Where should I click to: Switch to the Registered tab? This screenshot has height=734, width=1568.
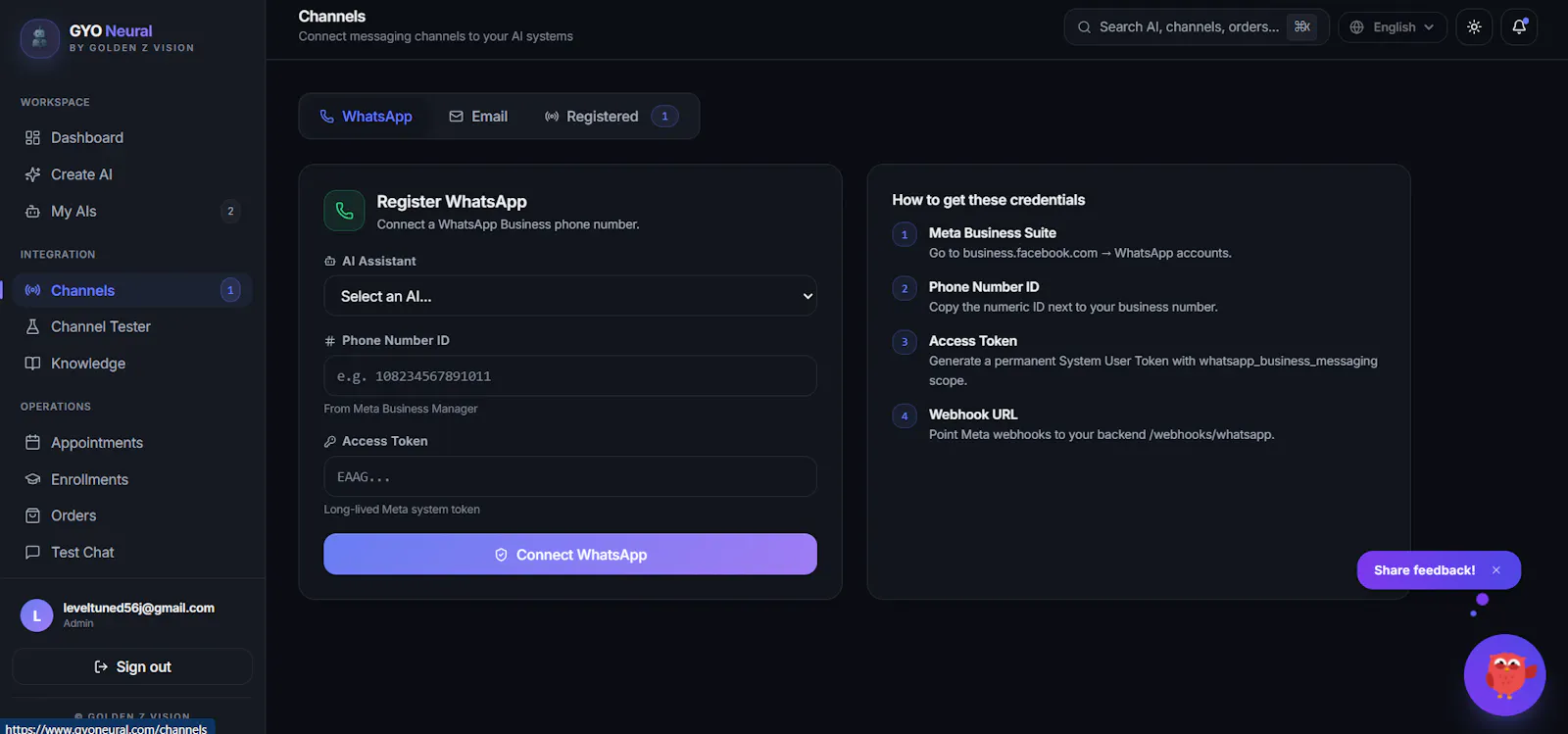(611, 117)
